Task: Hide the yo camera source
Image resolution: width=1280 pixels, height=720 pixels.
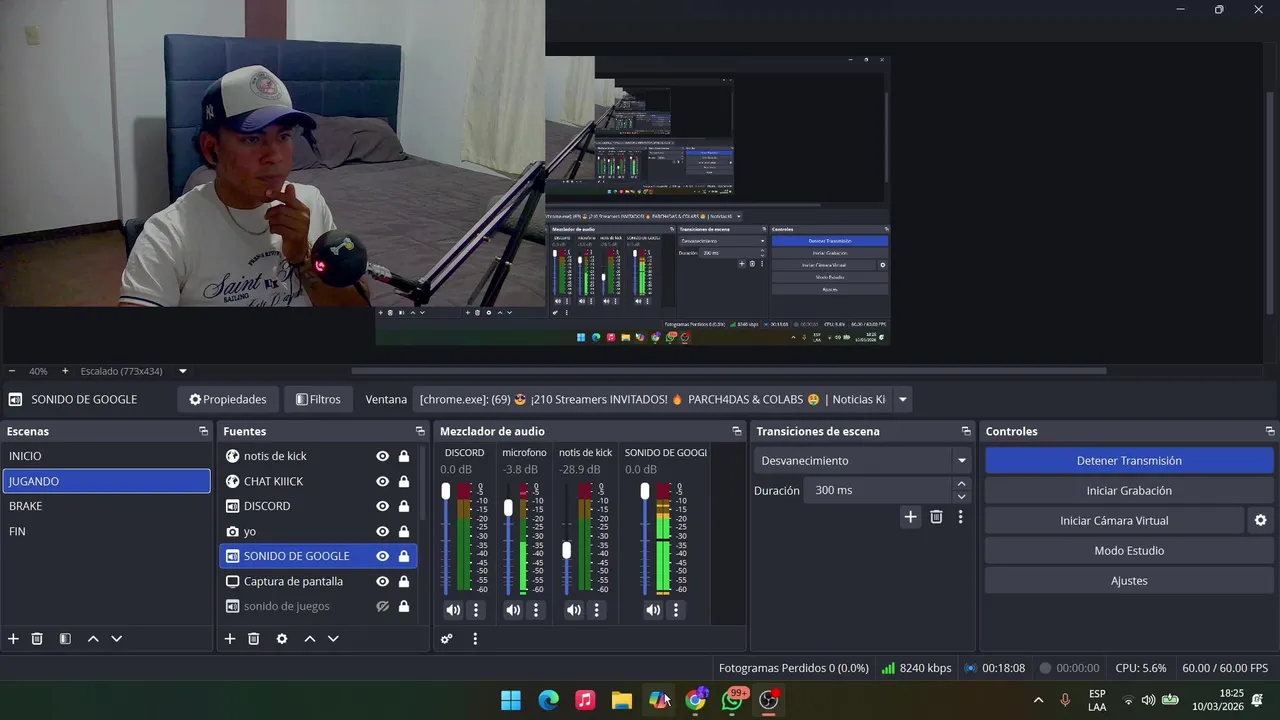Action: pyautogui.click(x=382, y=531)
